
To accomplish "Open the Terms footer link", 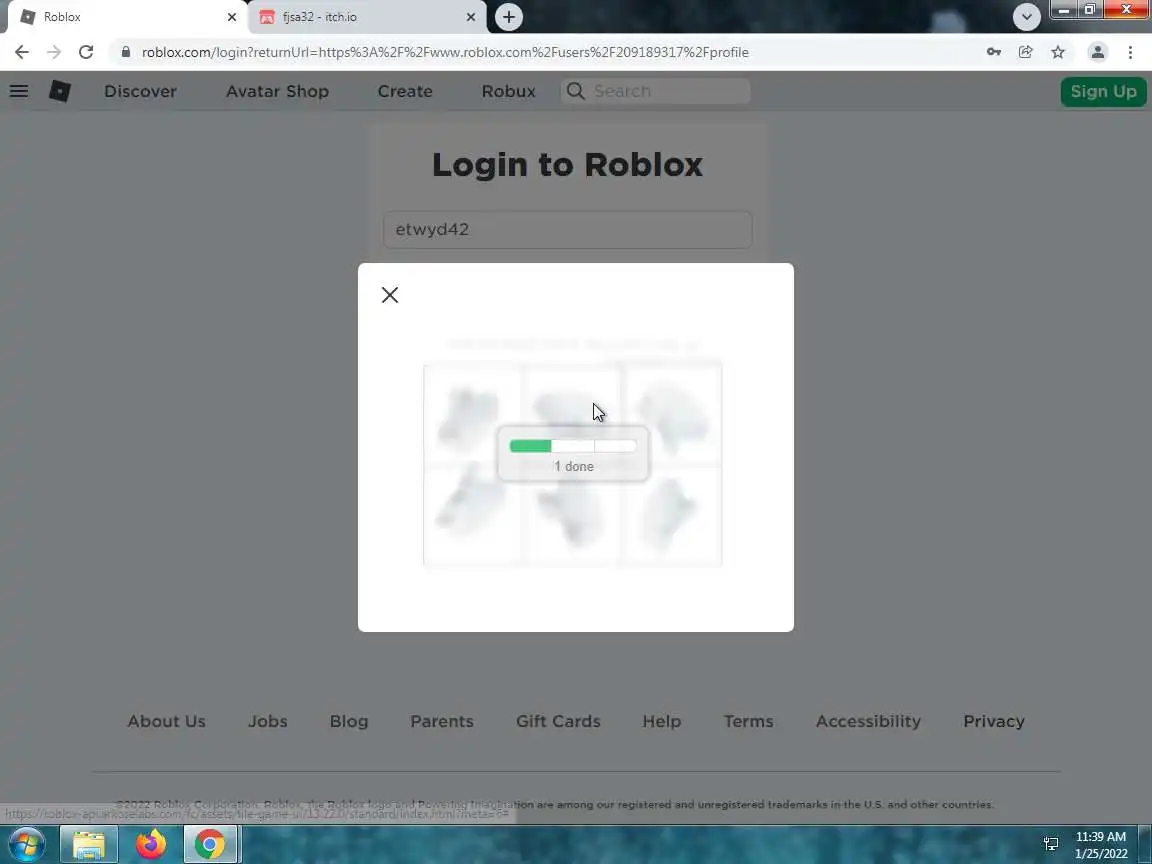I will point(748,721).
